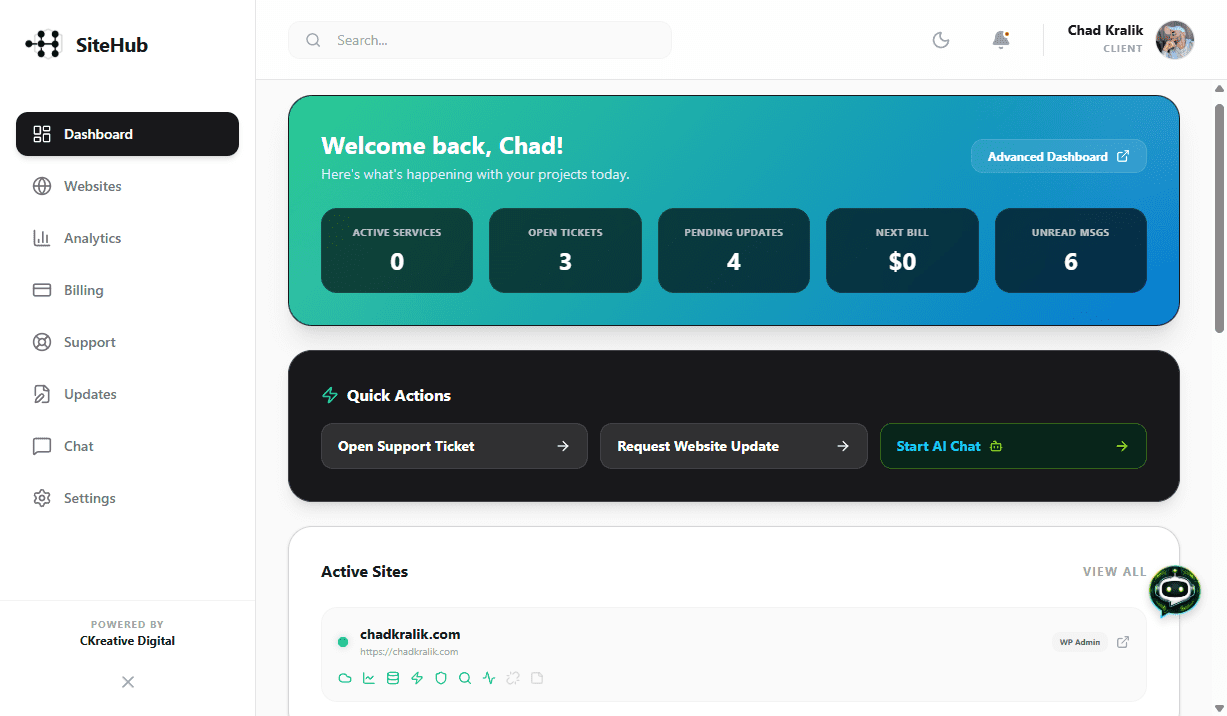This screenshot has height=716, width=1227.
Task: Open the Chad Kralik profile avatar menu
Action: 1174,40
